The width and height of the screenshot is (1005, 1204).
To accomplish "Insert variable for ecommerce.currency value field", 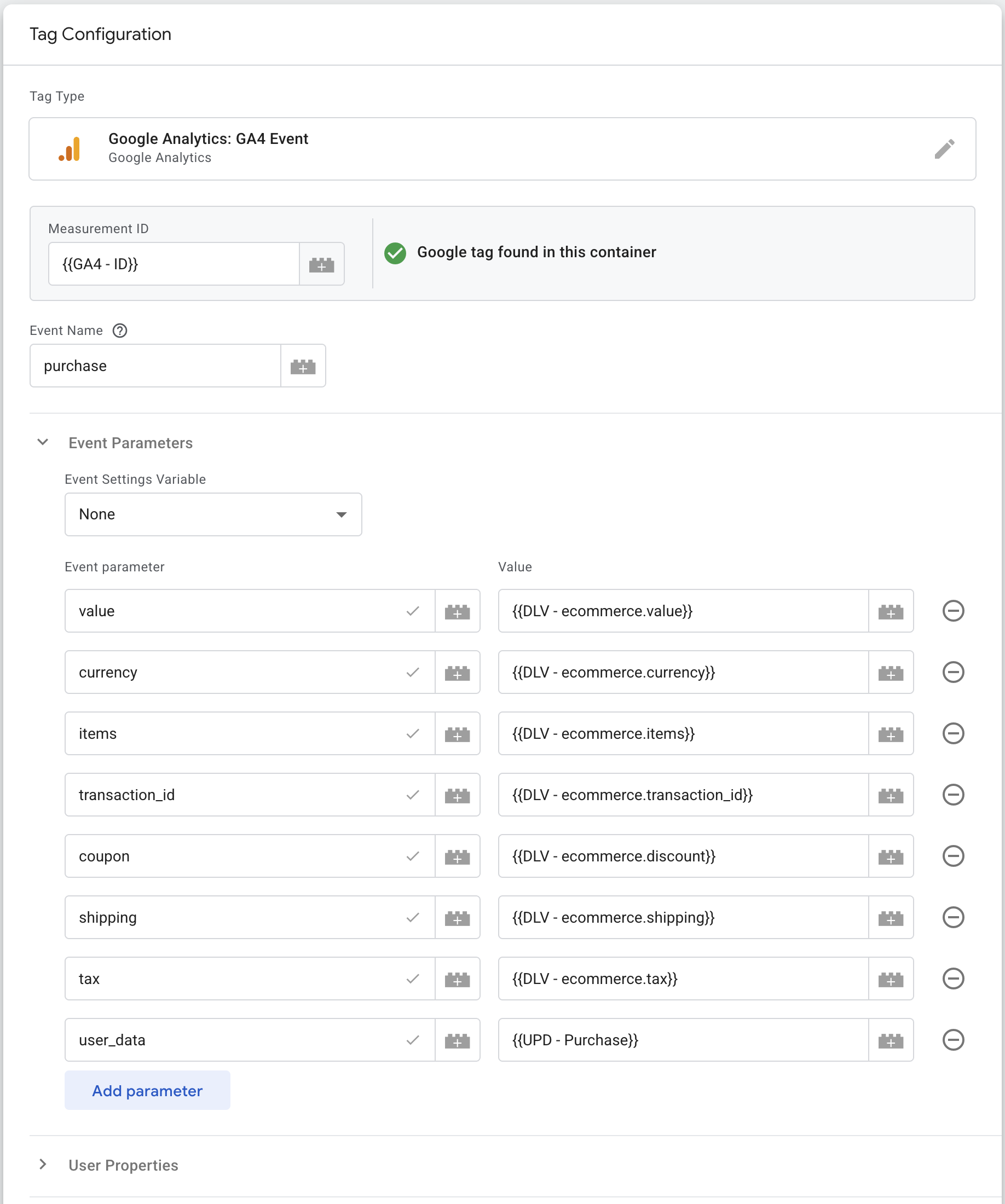I will pos(891,673).
